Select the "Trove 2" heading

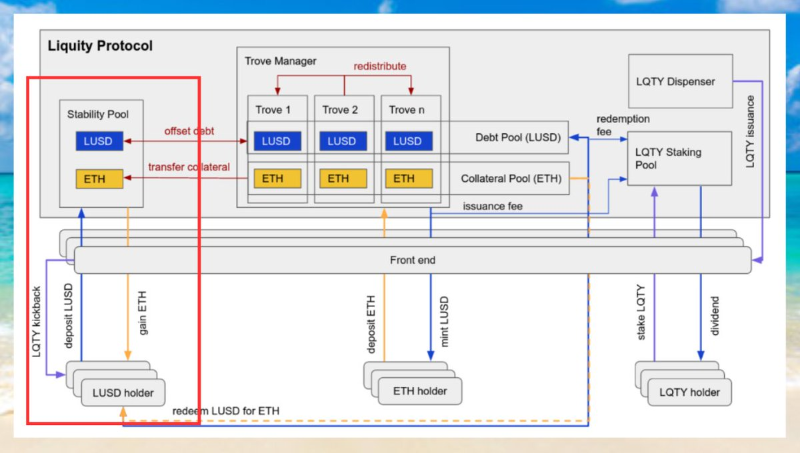(x=340, y=110)
